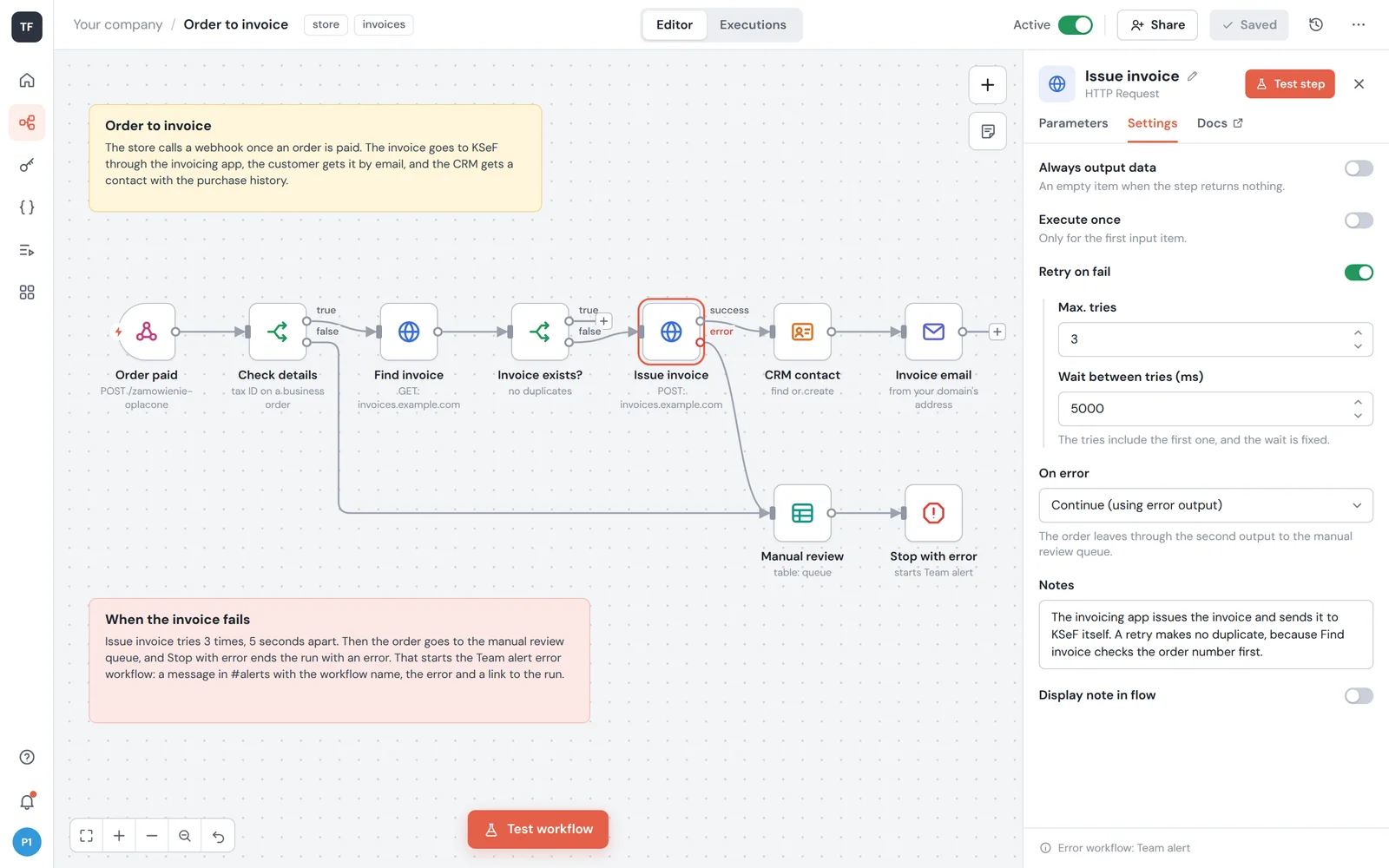Switch to the Executions tab
This screenshot has height=868, width=1389.
coord(753,24)
